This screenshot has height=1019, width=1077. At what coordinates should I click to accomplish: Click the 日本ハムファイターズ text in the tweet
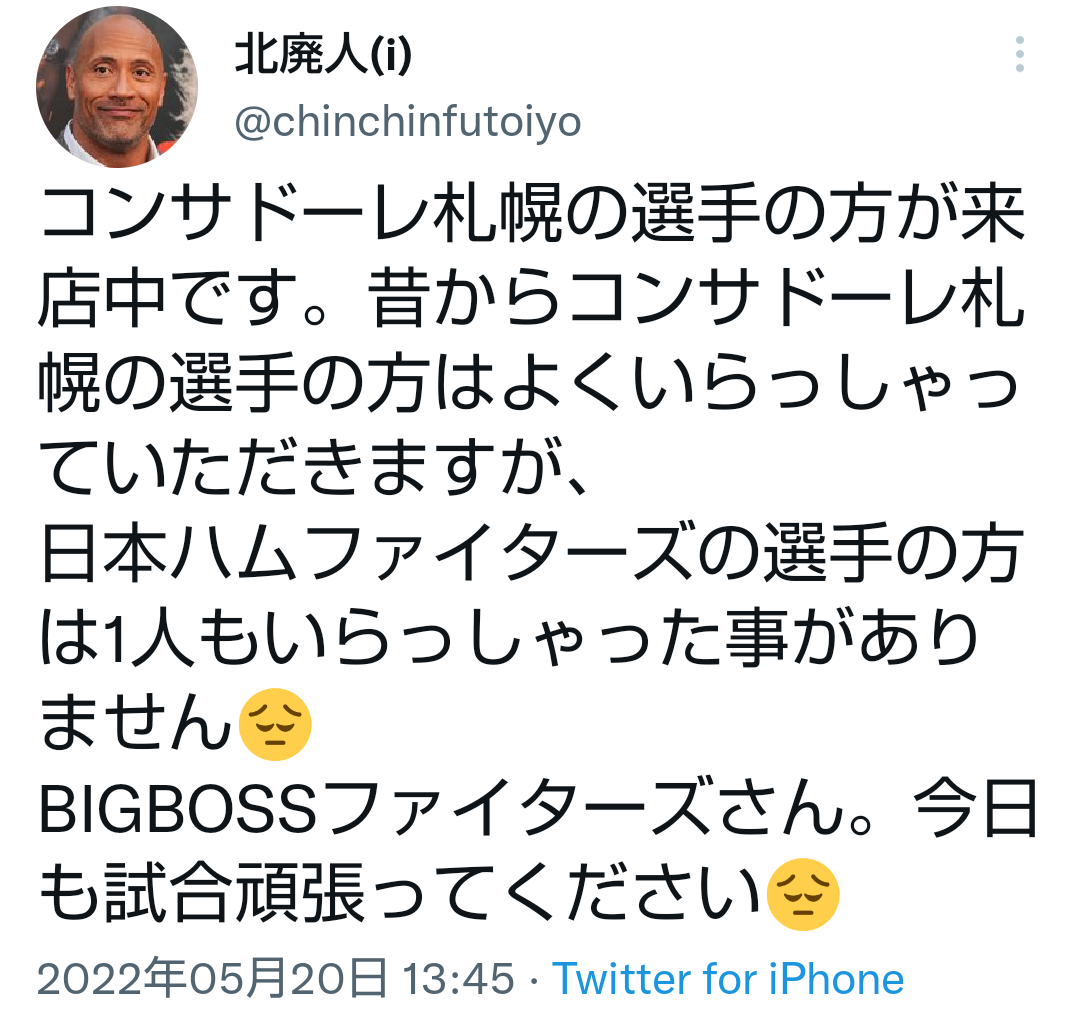(x=368, y=553)
